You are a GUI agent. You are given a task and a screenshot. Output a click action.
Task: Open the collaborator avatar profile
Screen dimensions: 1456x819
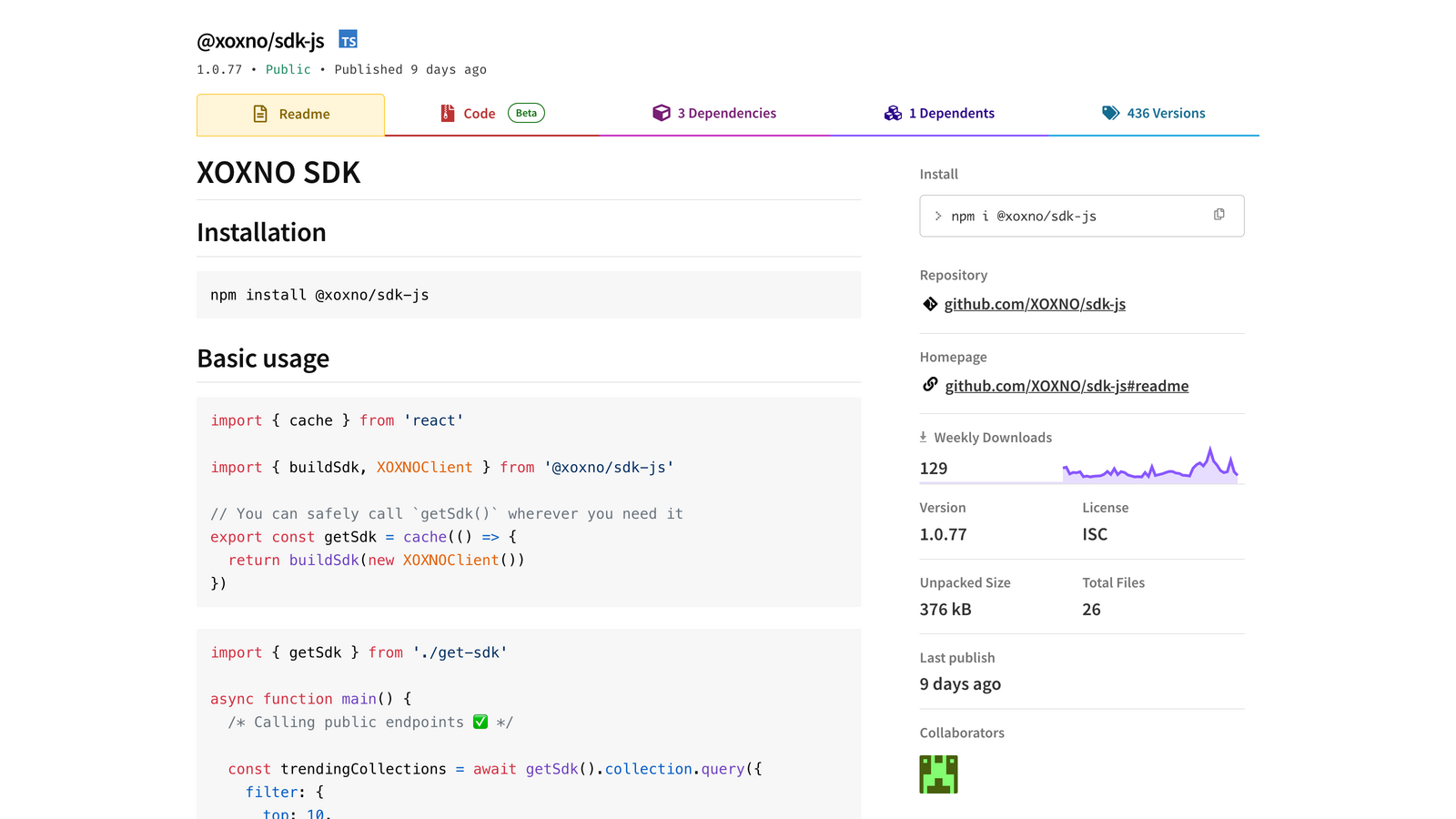(938, 774)
